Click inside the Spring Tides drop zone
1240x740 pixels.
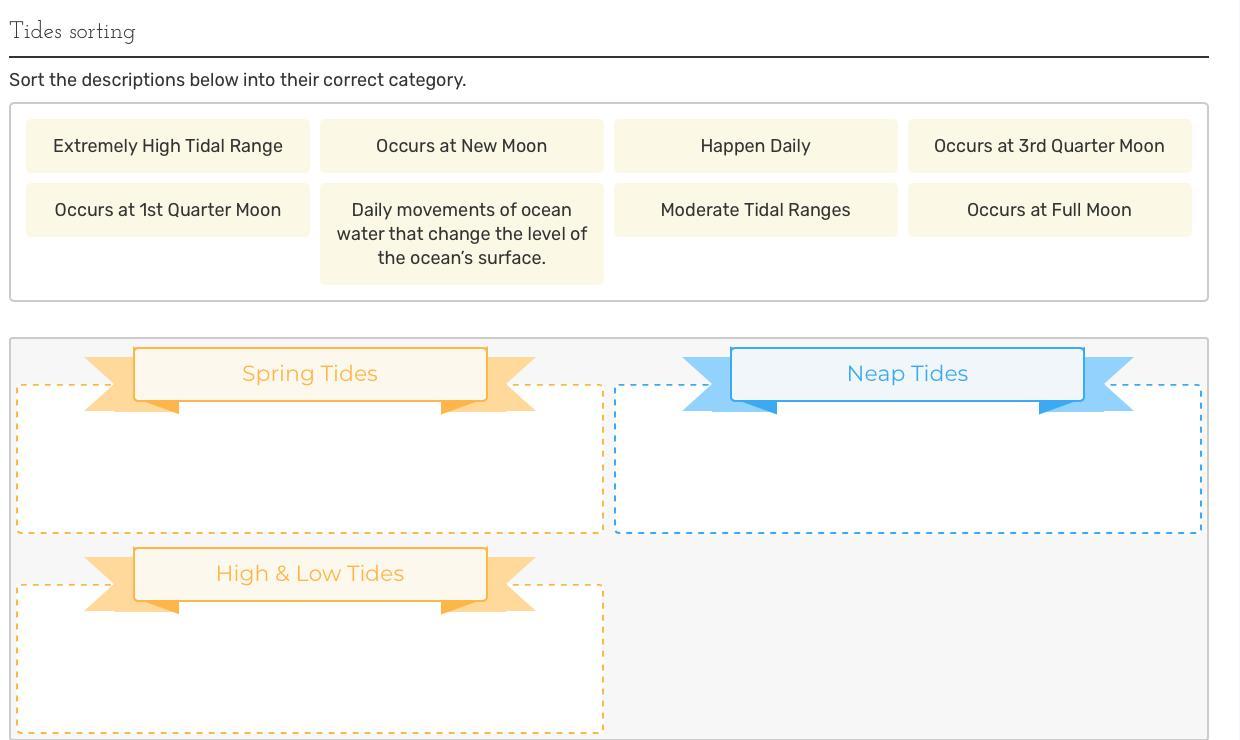pyautogui.click(x=310, y=470)
